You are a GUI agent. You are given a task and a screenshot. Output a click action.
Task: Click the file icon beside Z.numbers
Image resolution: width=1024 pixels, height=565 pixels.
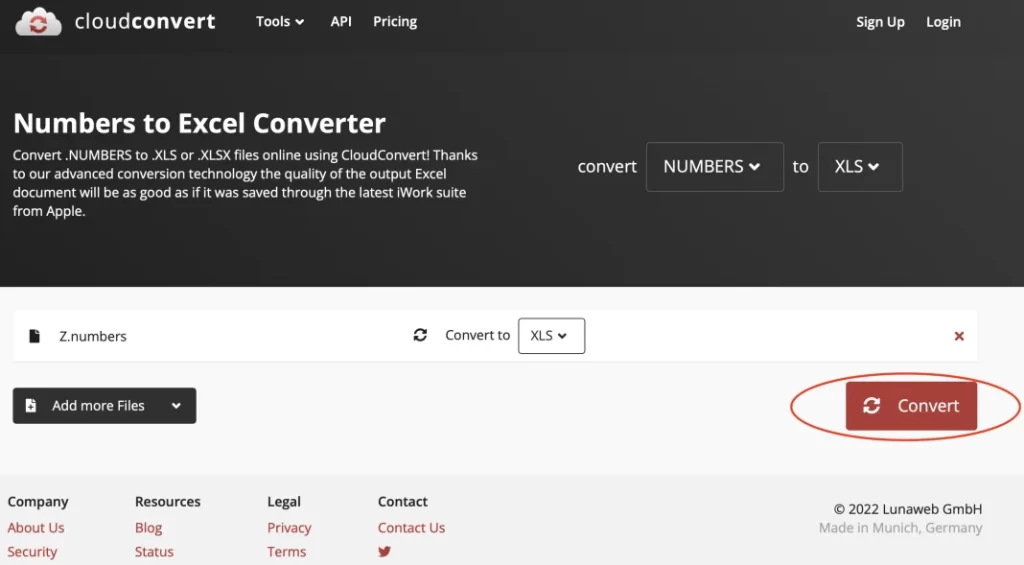click(34, 336)
